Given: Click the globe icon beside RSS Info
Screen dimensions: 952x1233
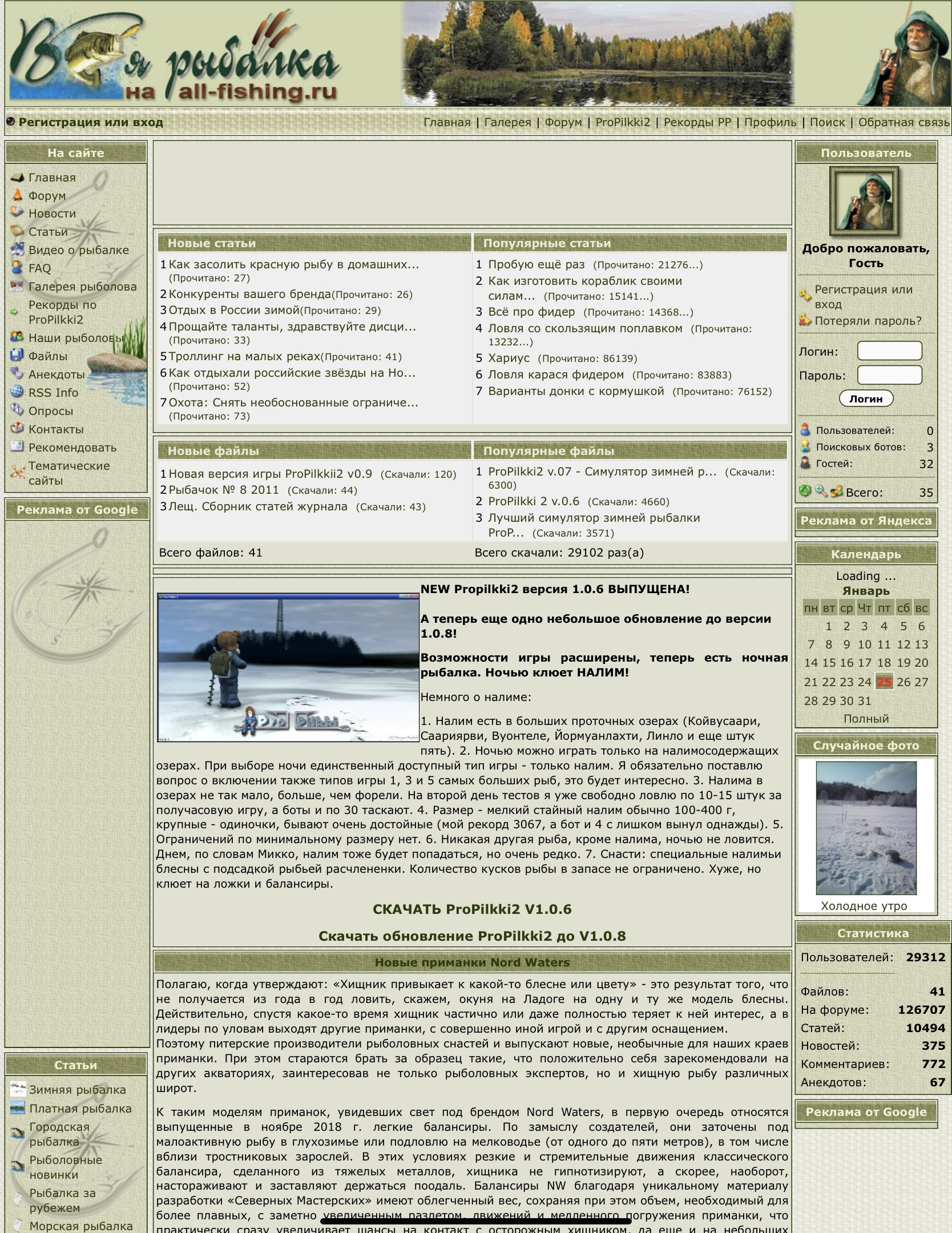Looking at the screenshot, I should 17,392.
